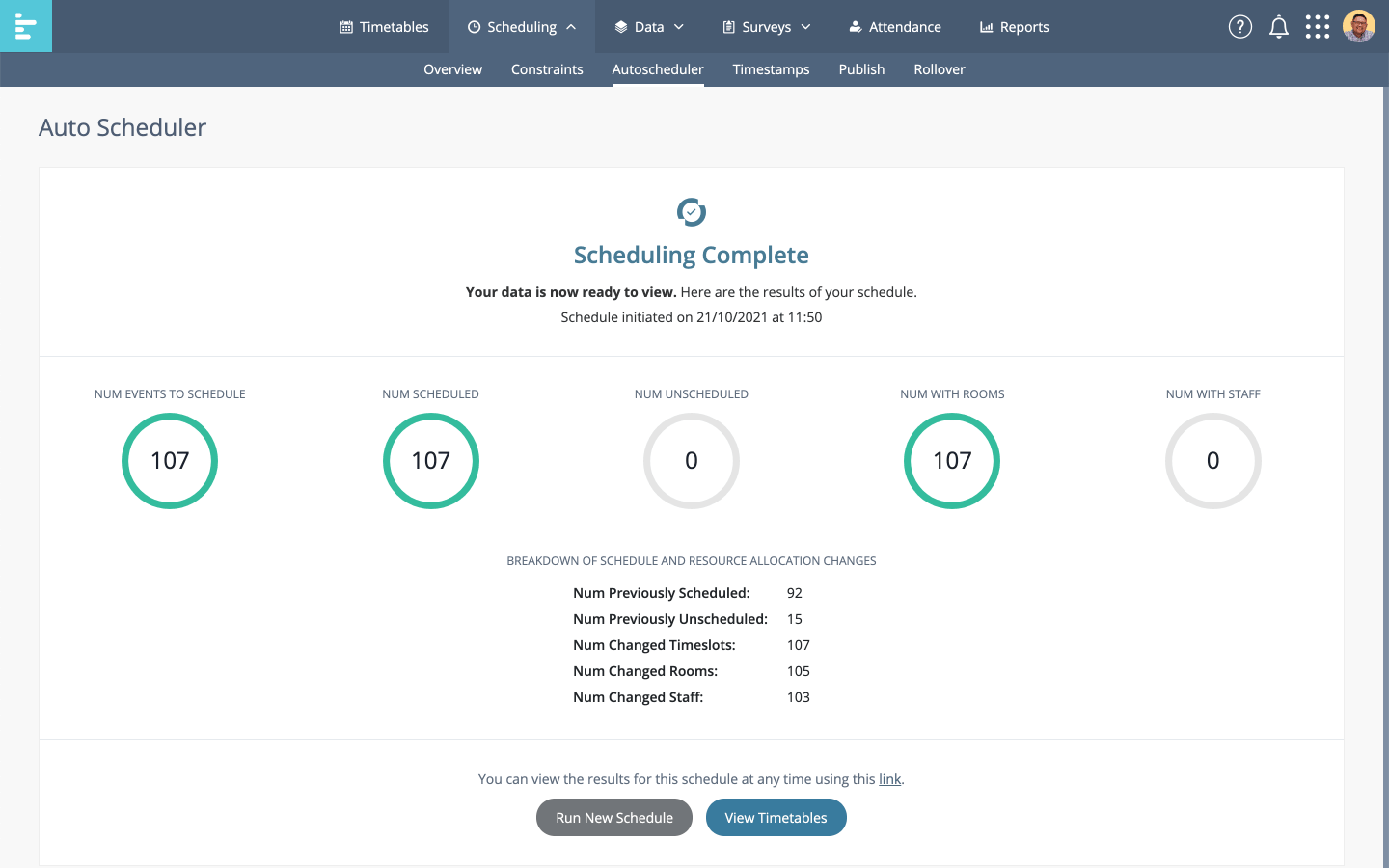Open the schedule results link
The image size is (1389, 868).
(x=888, y=779)
